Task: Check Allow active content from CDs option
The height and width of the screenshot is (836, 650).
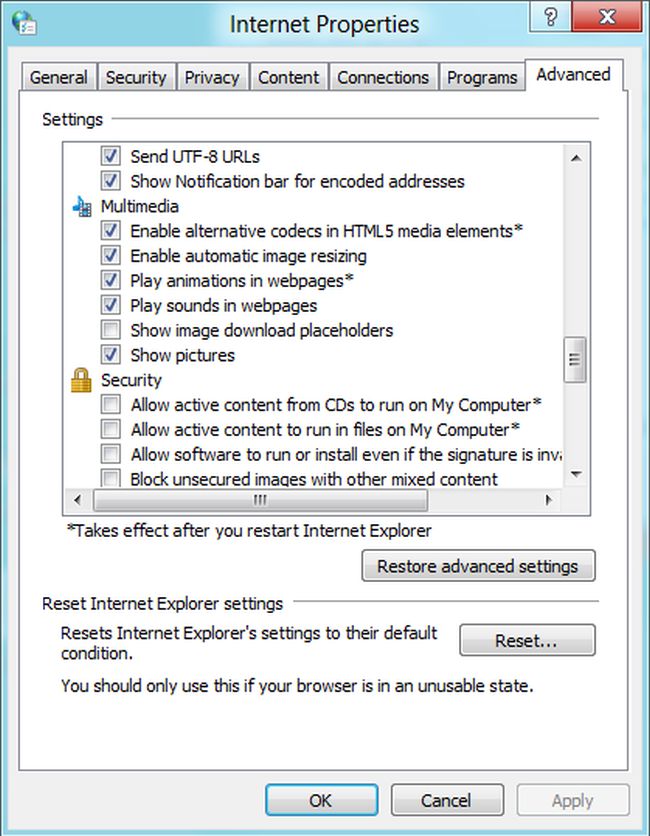Action: click(x=110, y=405)
